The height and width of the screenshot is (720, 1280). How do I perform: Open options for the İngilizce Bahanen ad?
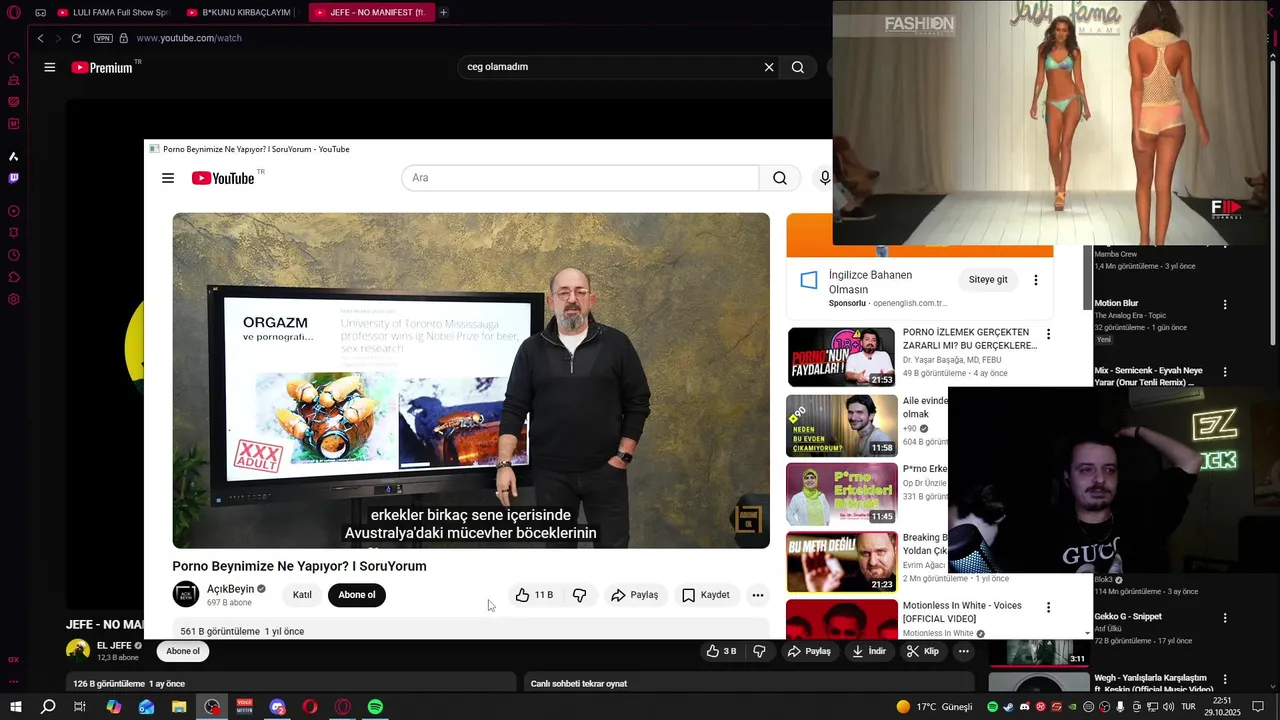1036,280
